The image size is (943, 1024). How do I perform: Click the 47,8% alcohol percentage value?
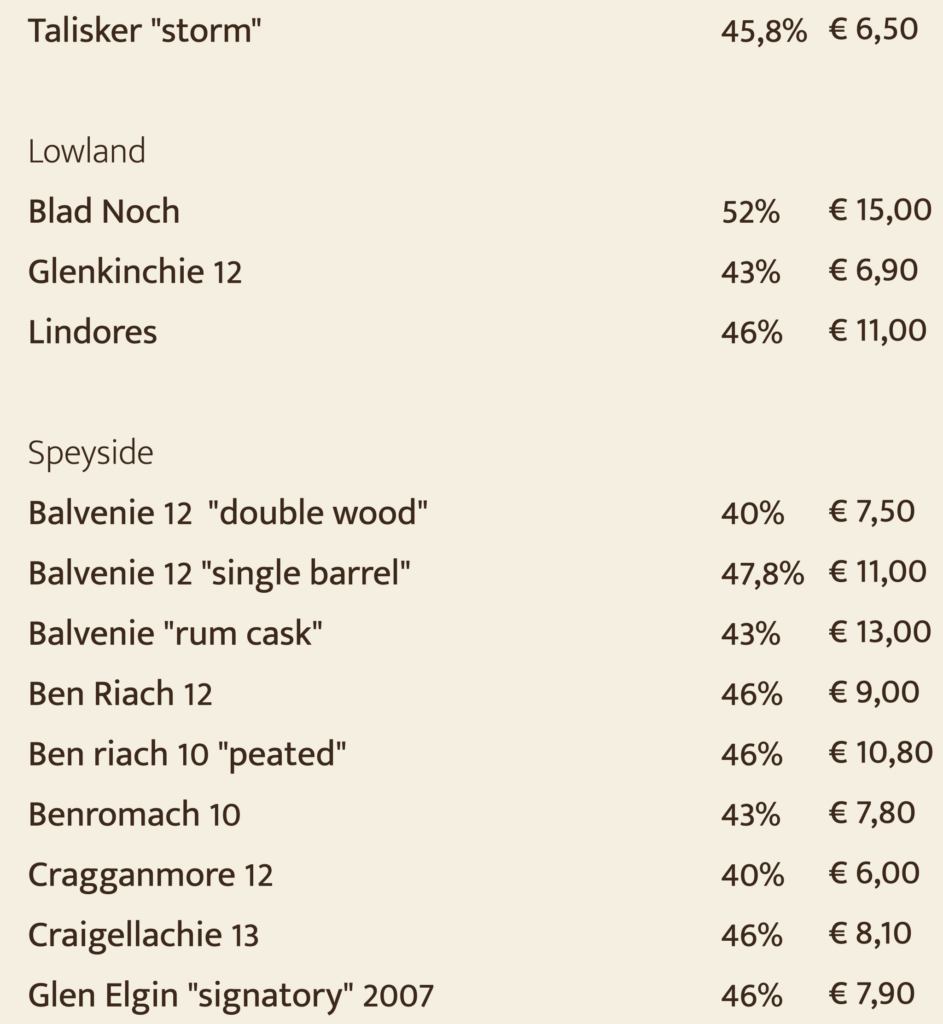coord(762,573)
